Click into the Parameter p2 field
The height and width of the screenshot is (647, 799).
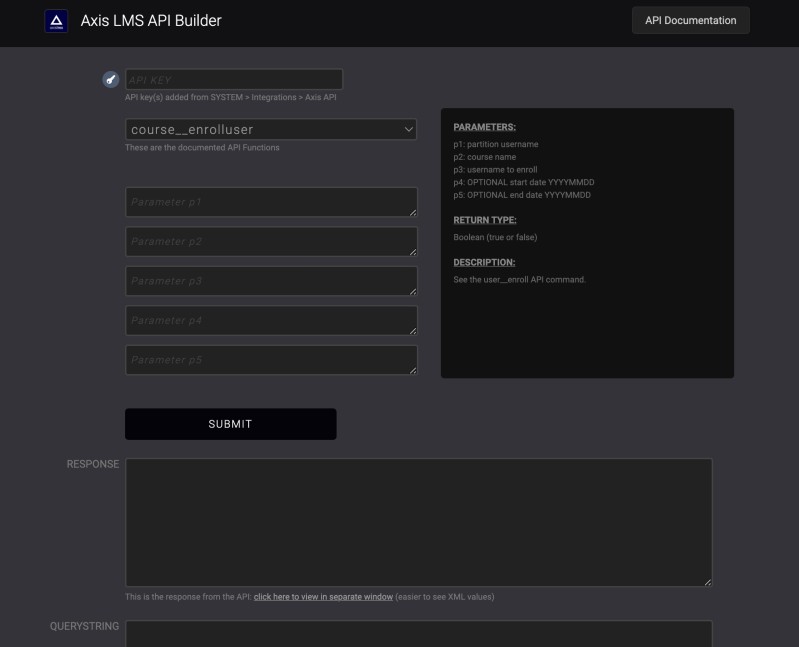click(x=271, y=241)
